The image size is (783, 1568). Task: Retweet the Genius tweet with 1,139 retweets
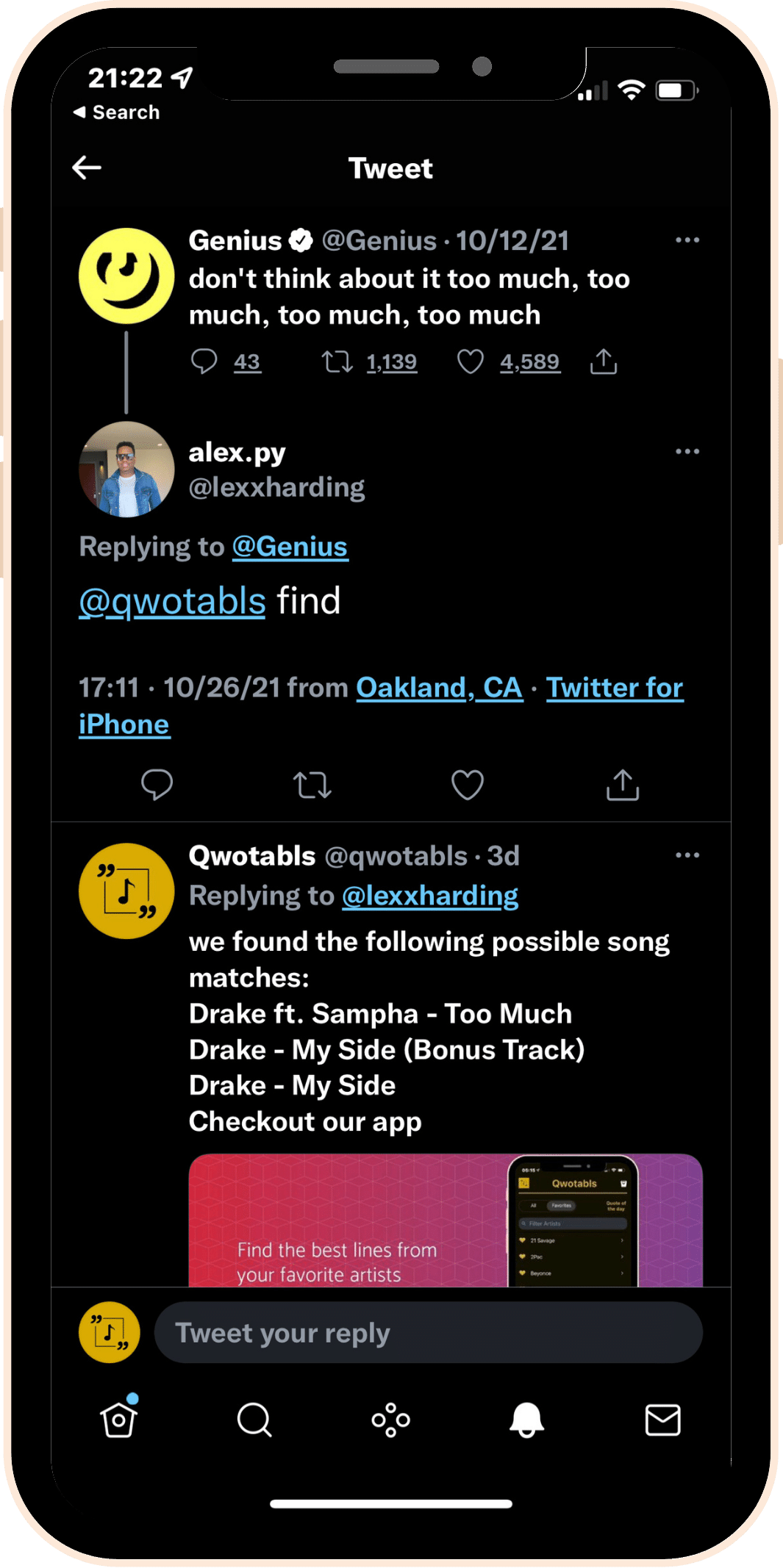pyautogui.click(x=337, y=362)
